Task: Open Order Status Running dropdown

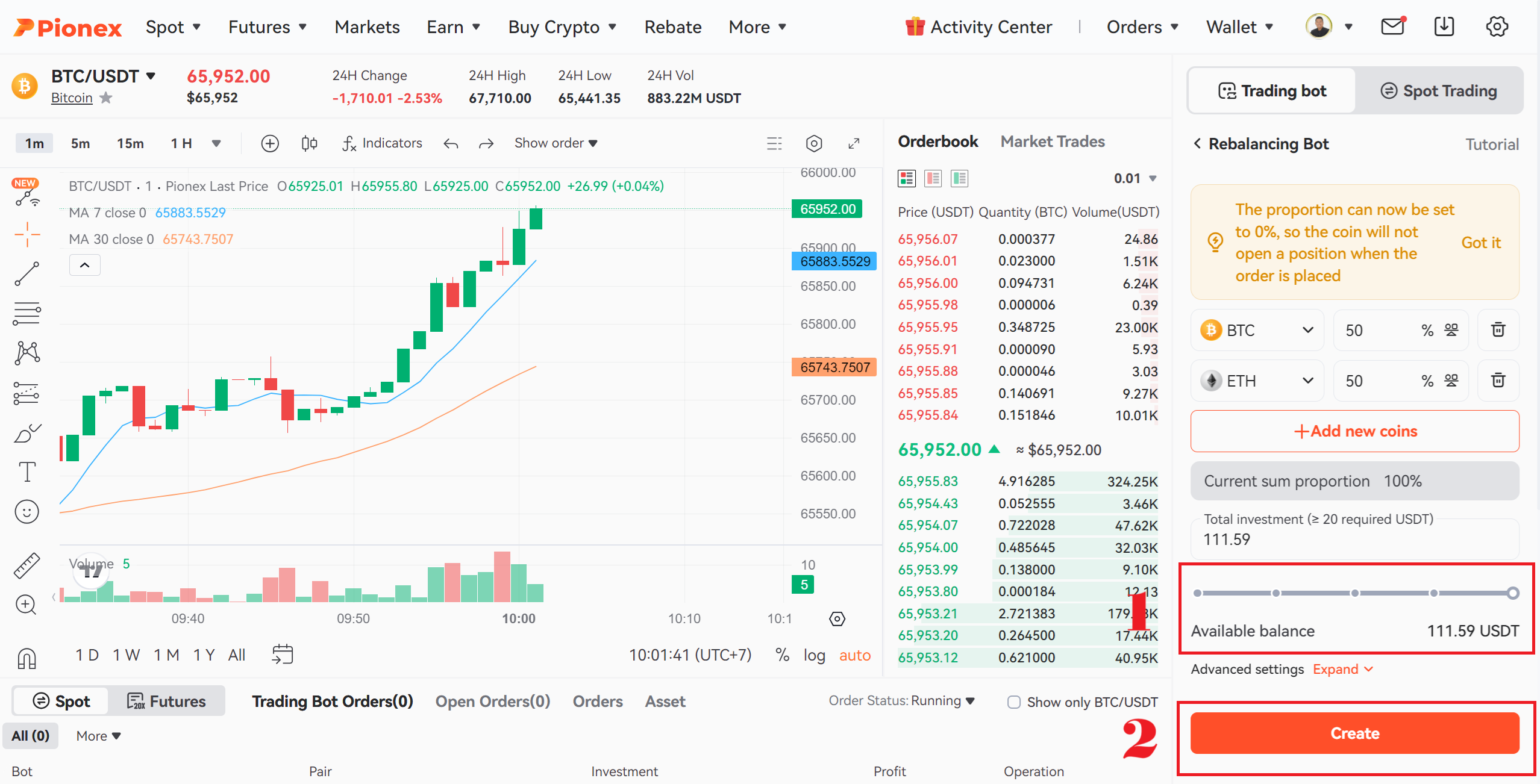Action: coord(943,701)
